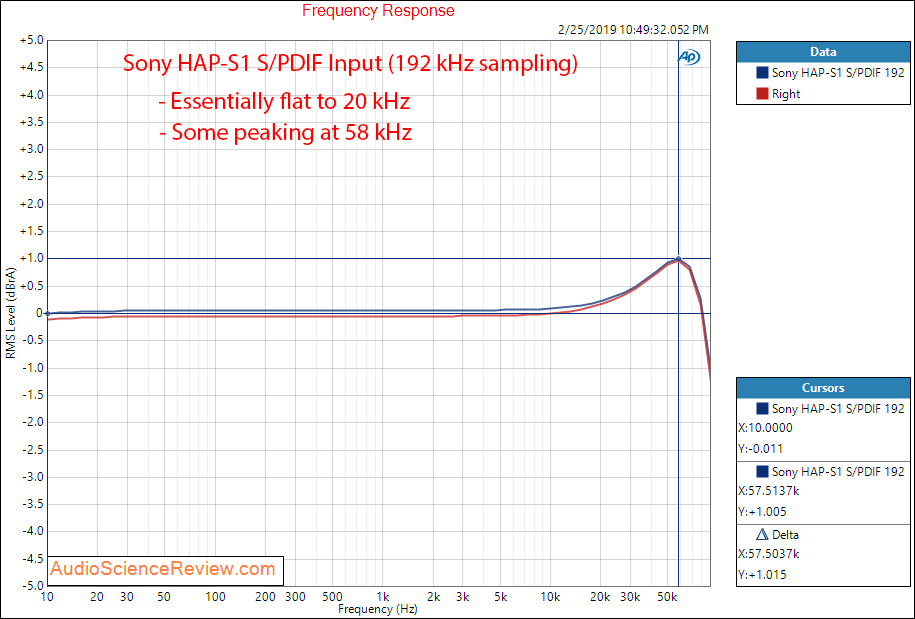
Task: Click the "Cursors" panel header
Action: [823, 388]
